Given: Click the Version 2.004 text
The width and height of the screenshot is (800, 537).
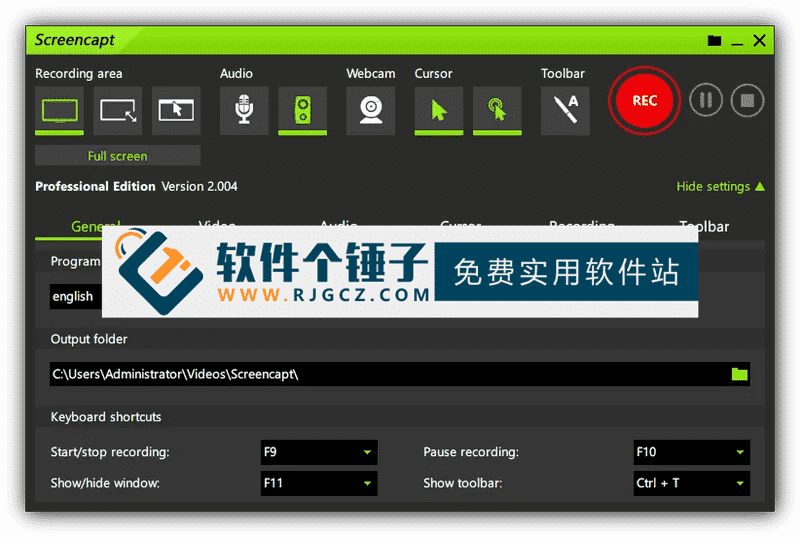Looking at the screenshot, I should click(199, 187).
